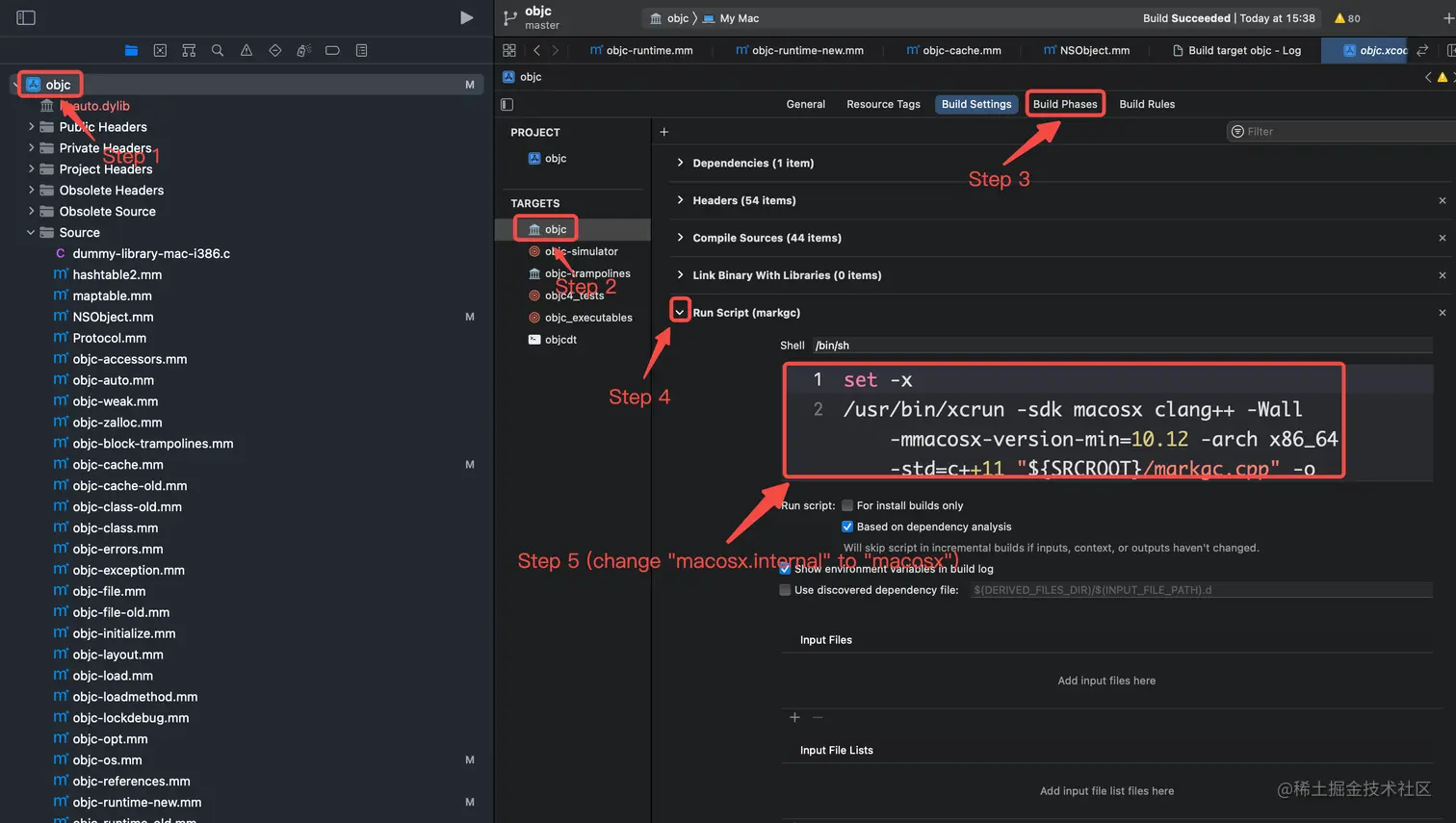Expand Compile Sources (44 items) section
The width and height of the screenshot is (1456, 823).
click(680, 238)
